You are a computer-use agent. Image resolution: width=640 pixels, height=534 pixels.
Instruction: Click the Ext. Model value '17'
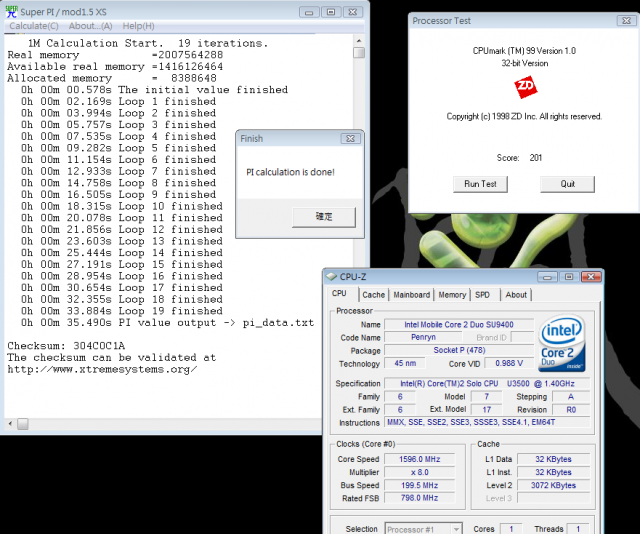(x=487, y=409)
